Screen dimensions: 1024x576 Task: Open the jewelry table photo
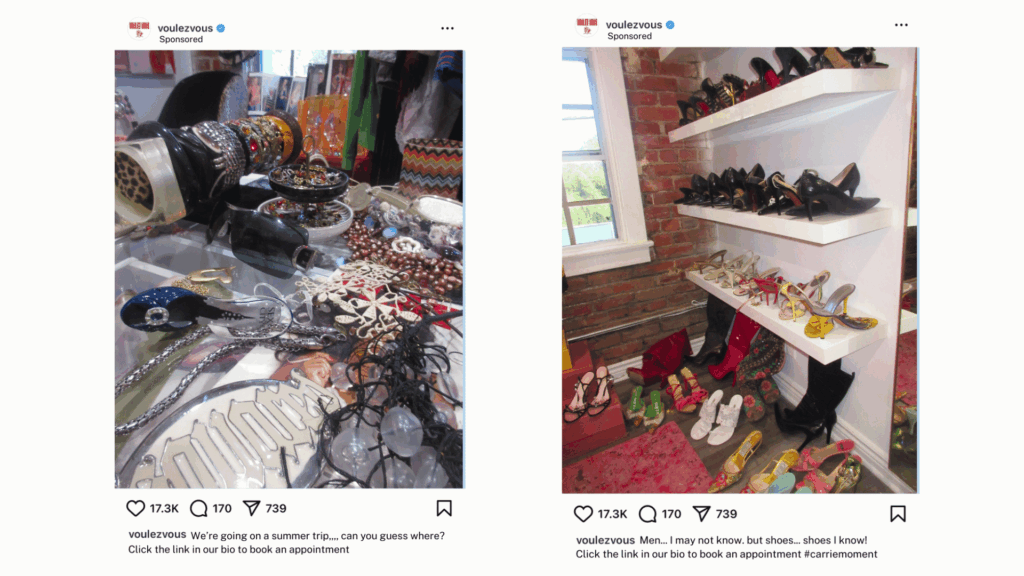(289, 269)
